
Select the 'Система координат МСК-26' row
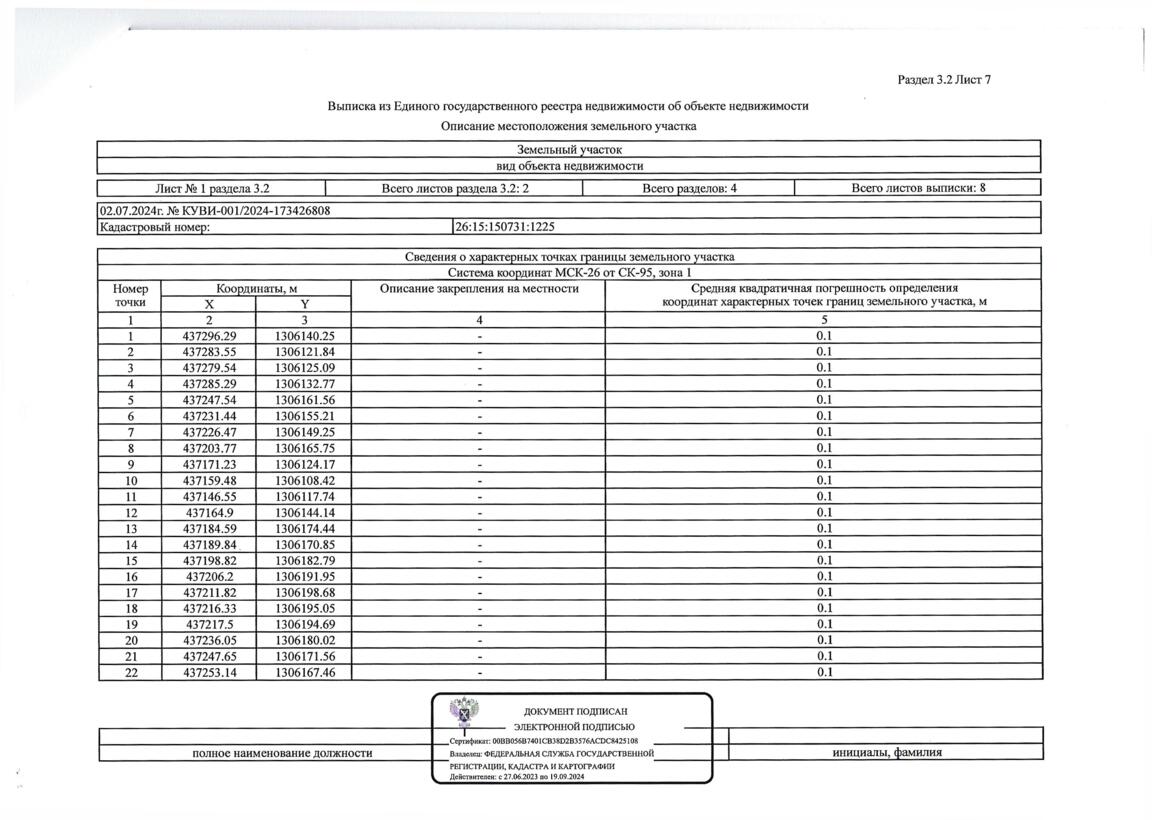(569, 272)
